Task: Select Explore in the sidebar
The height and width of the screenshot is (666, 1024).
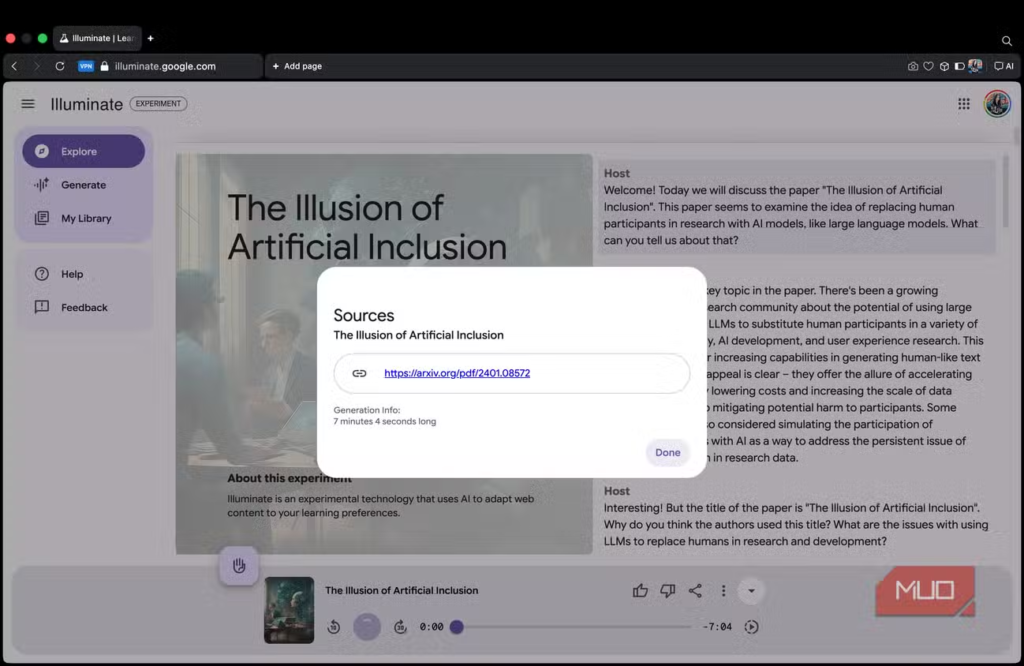Action: (84, 151)
